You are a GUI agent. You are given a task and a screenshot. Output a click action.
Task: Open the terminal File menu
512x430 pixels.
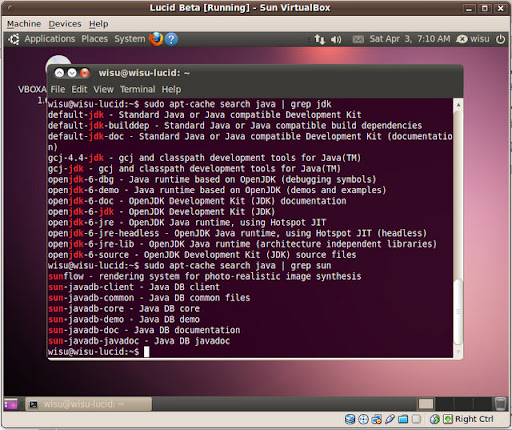point(58,89)
